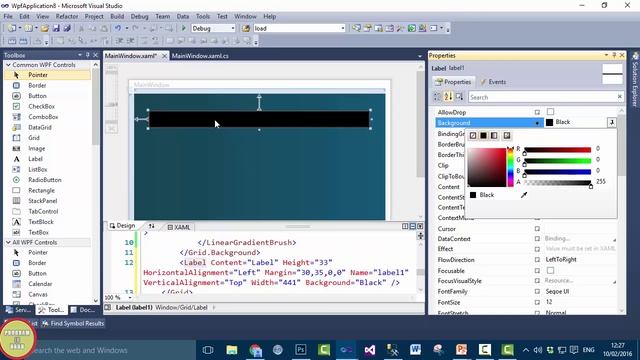Image resolution: width=640 pixels, height=360 pixels.
Task: Clear the Properties search box
Action: click(620, 97)
